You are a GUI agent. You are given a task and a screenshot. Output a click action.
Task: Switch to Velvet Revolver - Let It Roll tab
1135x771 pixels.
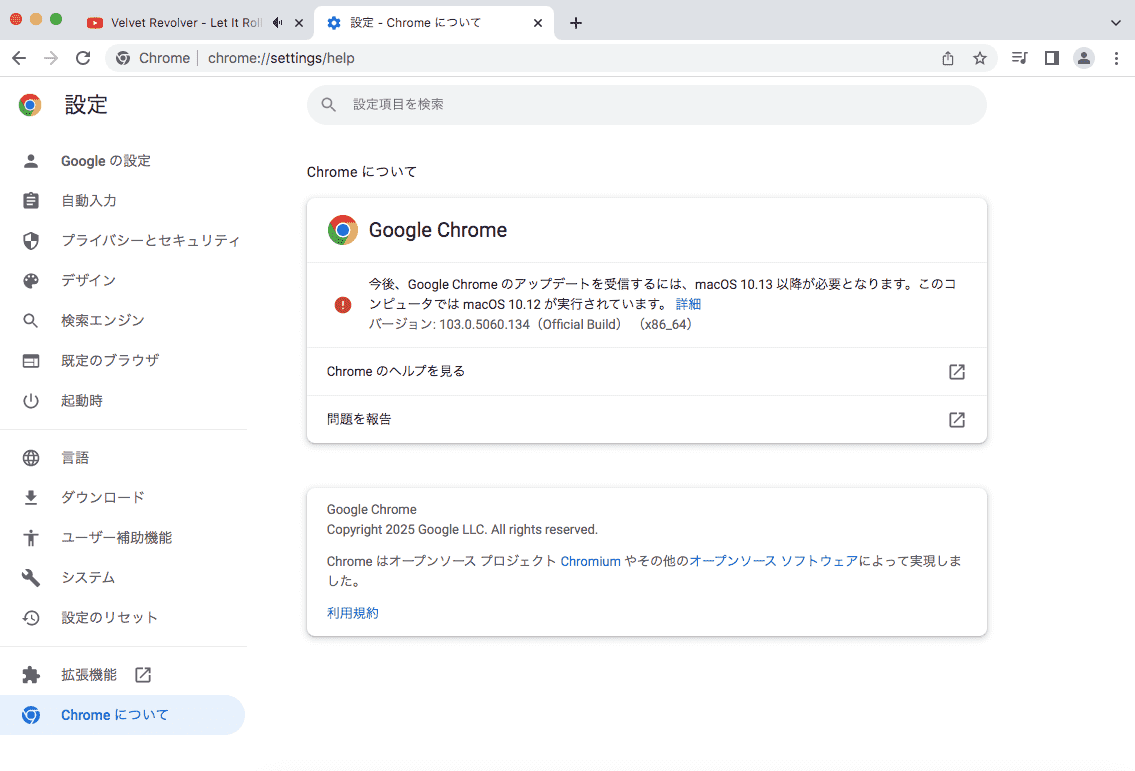point(185,22)
